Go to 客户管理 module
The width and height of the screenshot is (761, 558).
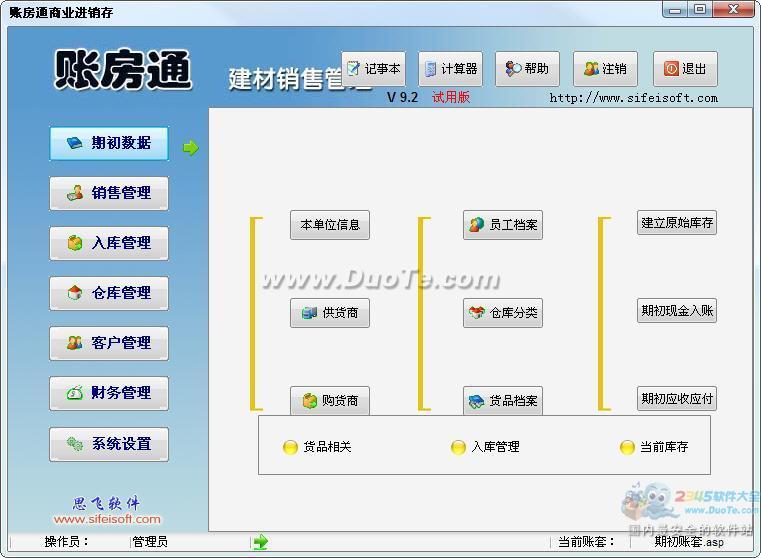click(109, 343)
